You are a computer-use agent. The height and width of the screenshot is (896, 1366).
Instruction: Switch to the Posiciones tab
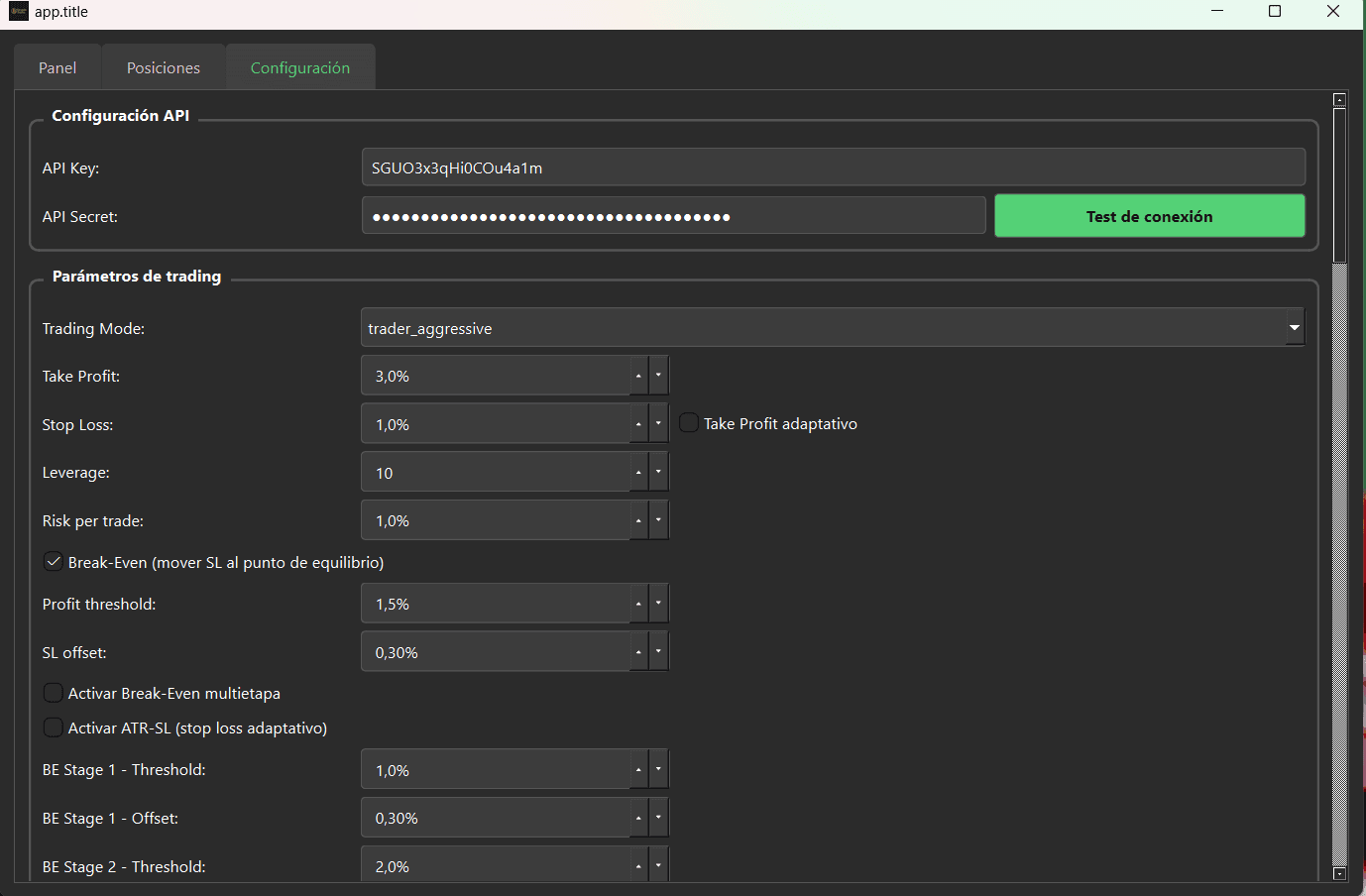(162, 66)
